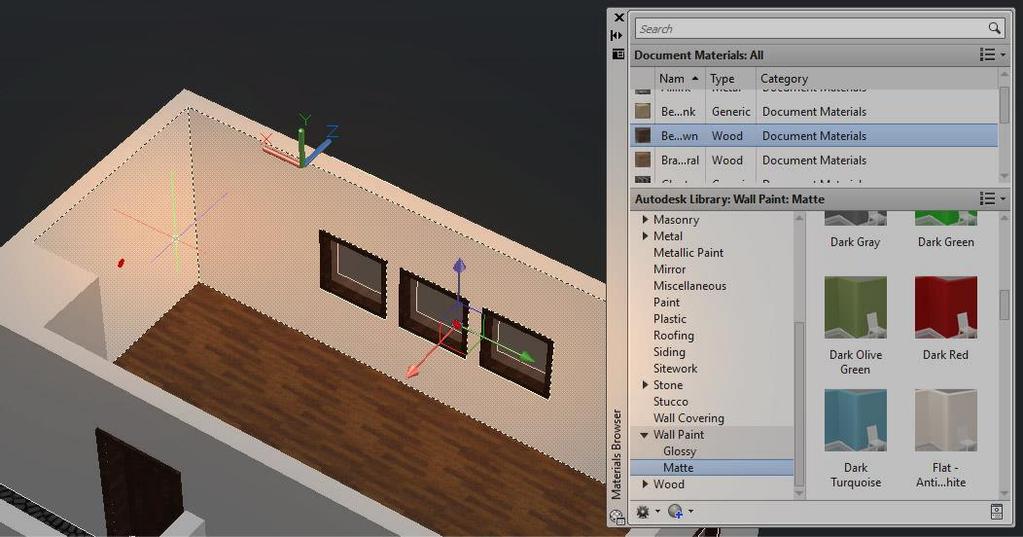The width and height of the screenshot is (1023, 537).
Task: Open palette properties menu icon
Action: (618, 54)
